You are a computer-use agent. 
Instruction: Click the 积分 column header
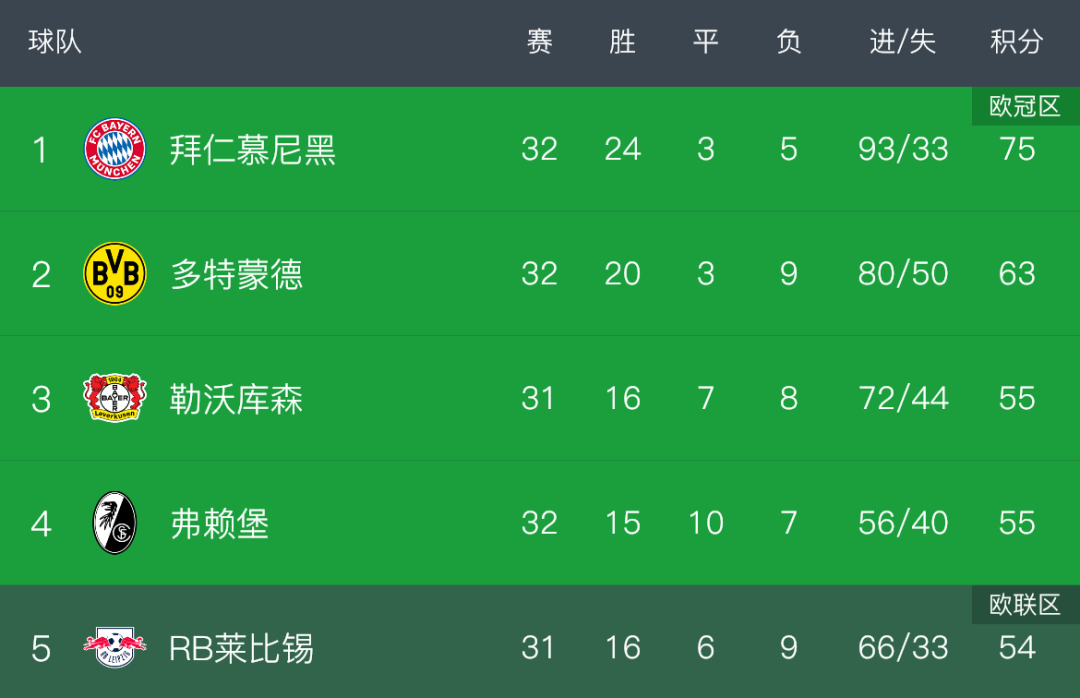[1017, 42]
